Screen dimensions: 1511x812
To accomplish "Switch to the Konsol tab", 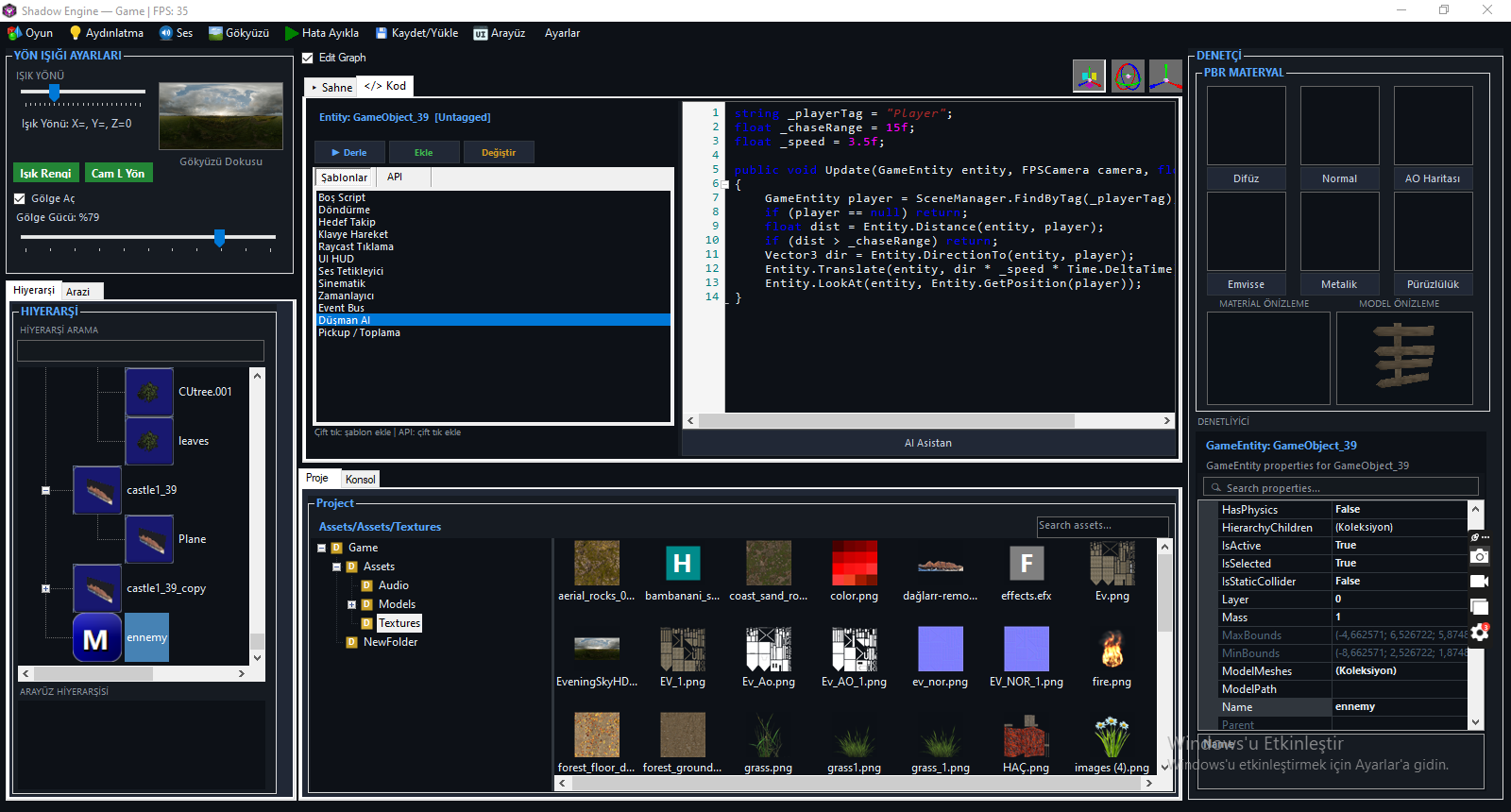I will point(361,479).
